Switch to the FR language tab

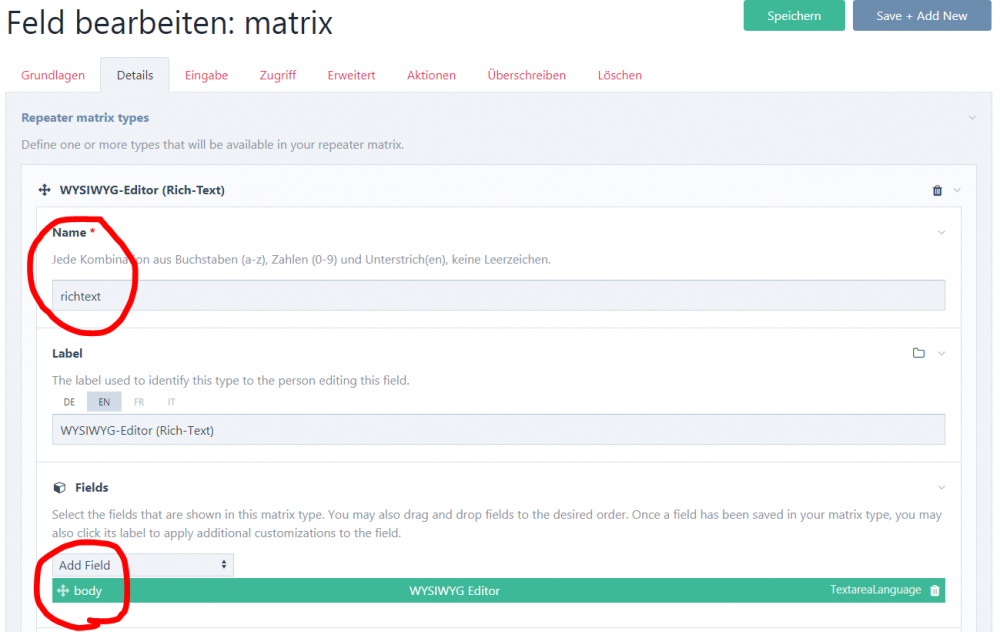pos(139,401)
